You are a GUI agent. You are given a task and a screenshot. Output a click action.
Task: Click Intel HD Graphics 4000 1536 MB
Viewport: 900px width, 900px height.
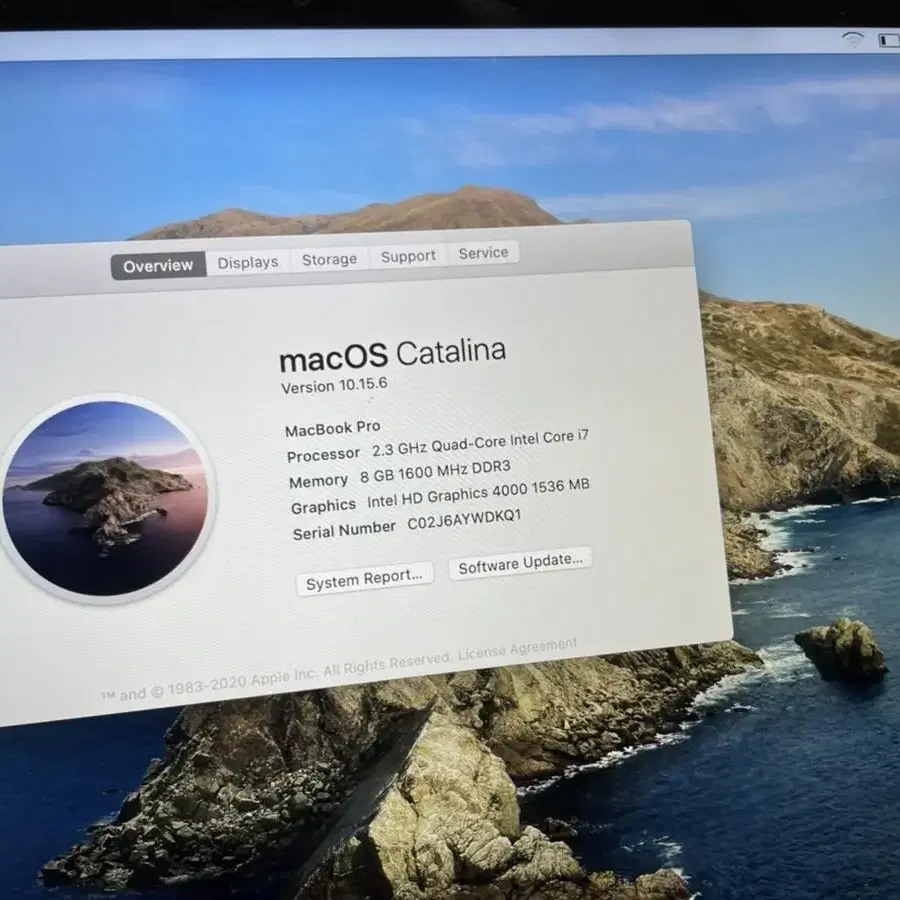[x=478, y=494]
